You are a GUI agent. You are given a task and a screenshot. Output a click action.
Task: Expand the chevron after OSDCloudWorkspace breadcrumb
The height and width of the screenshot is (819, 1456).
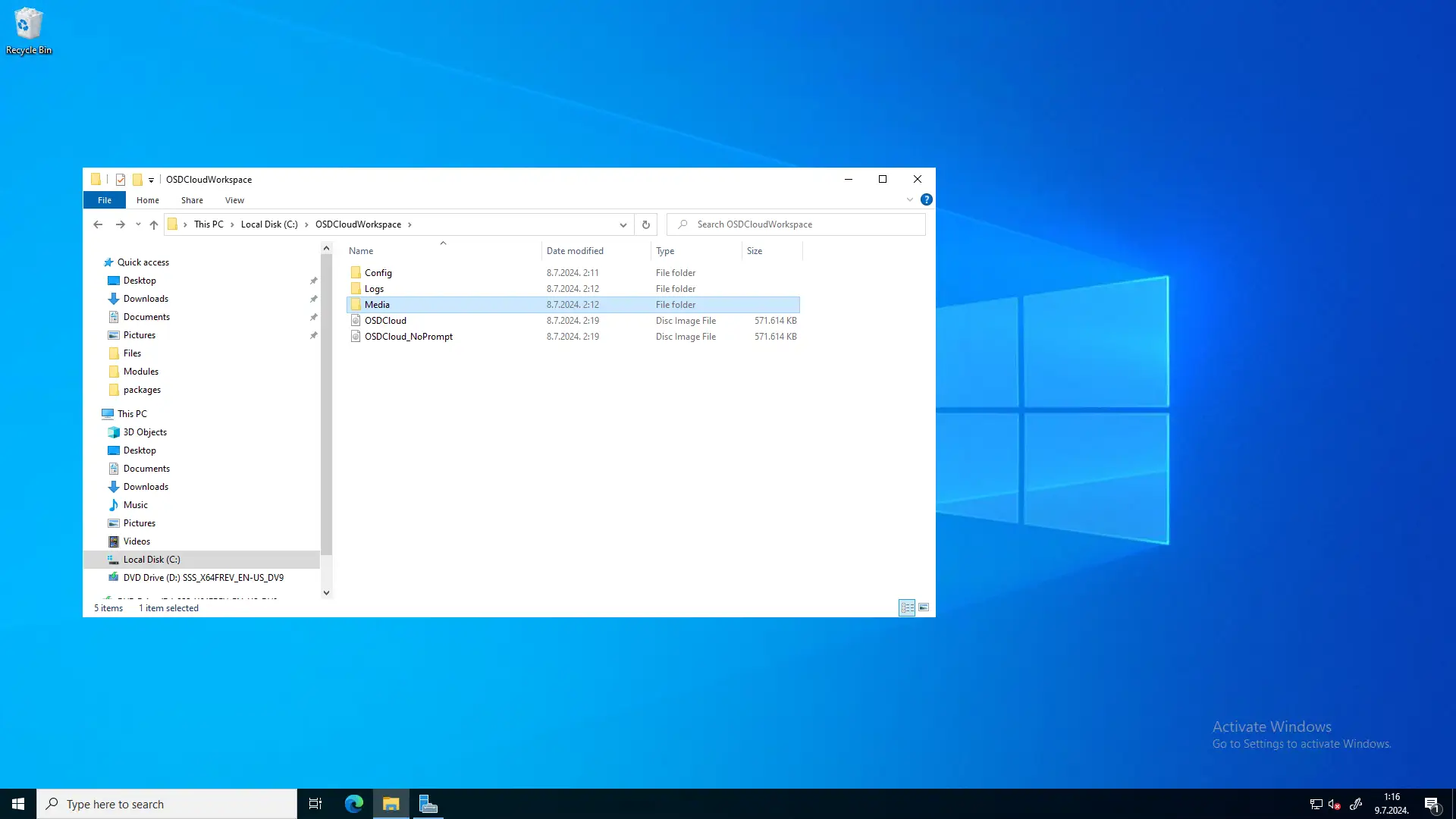tap(410, 224)
